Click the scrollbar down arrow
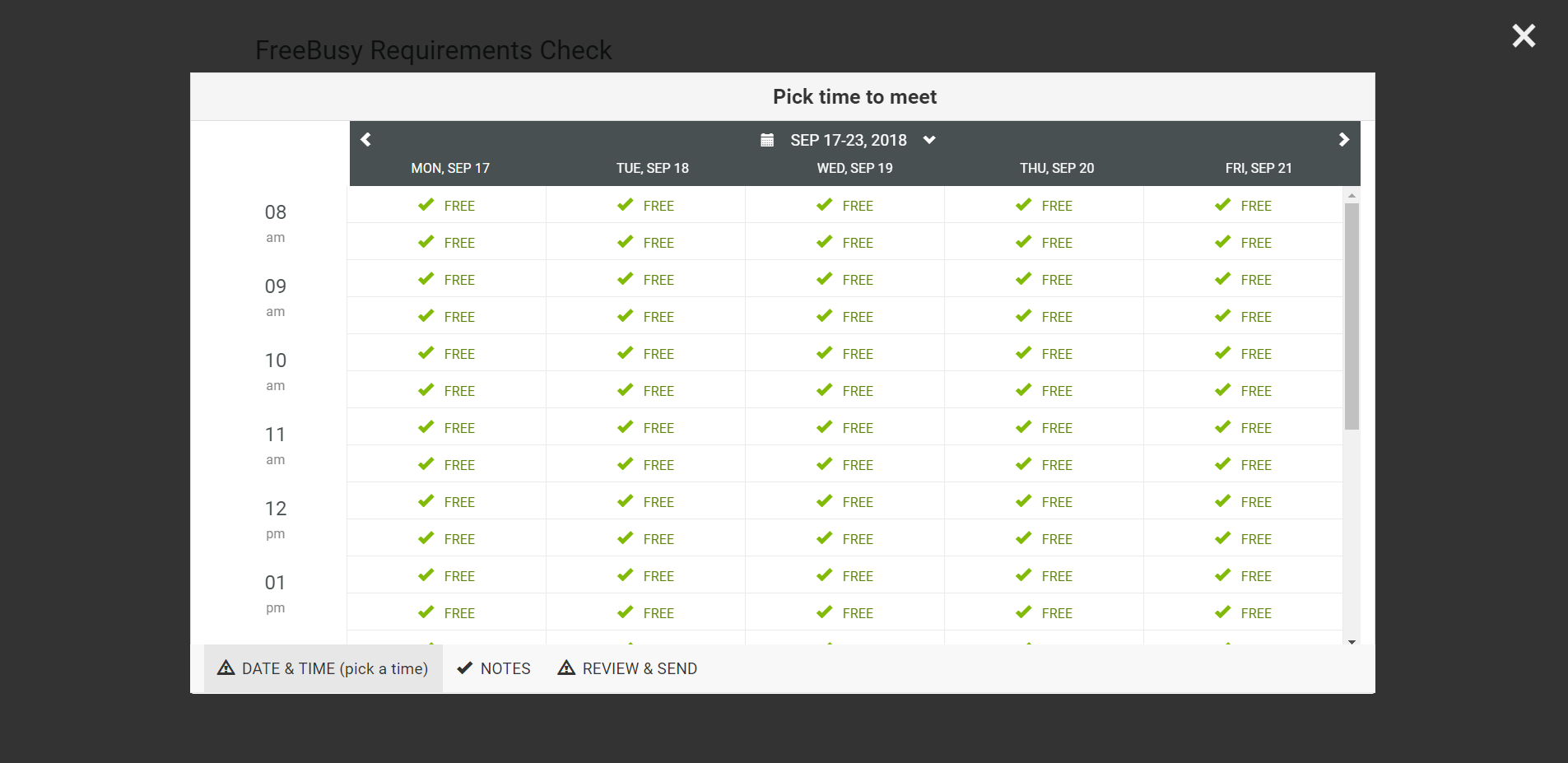 click(1352, 641)
